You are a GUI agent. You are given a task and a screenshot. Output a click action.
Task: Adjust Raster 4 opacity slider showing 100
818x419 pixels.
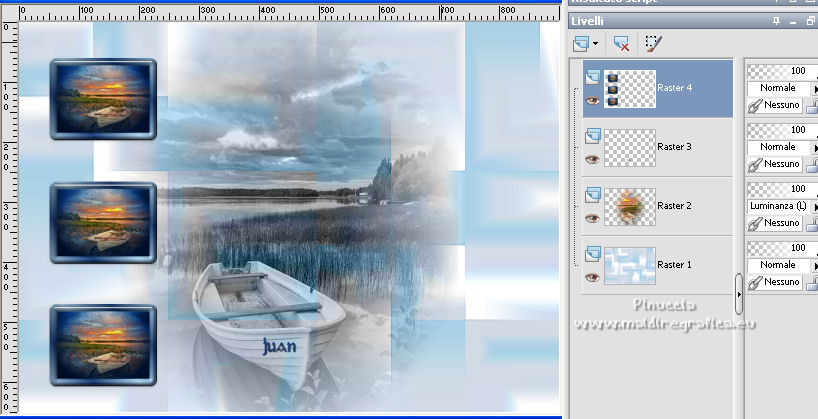(x=782, y=71)
